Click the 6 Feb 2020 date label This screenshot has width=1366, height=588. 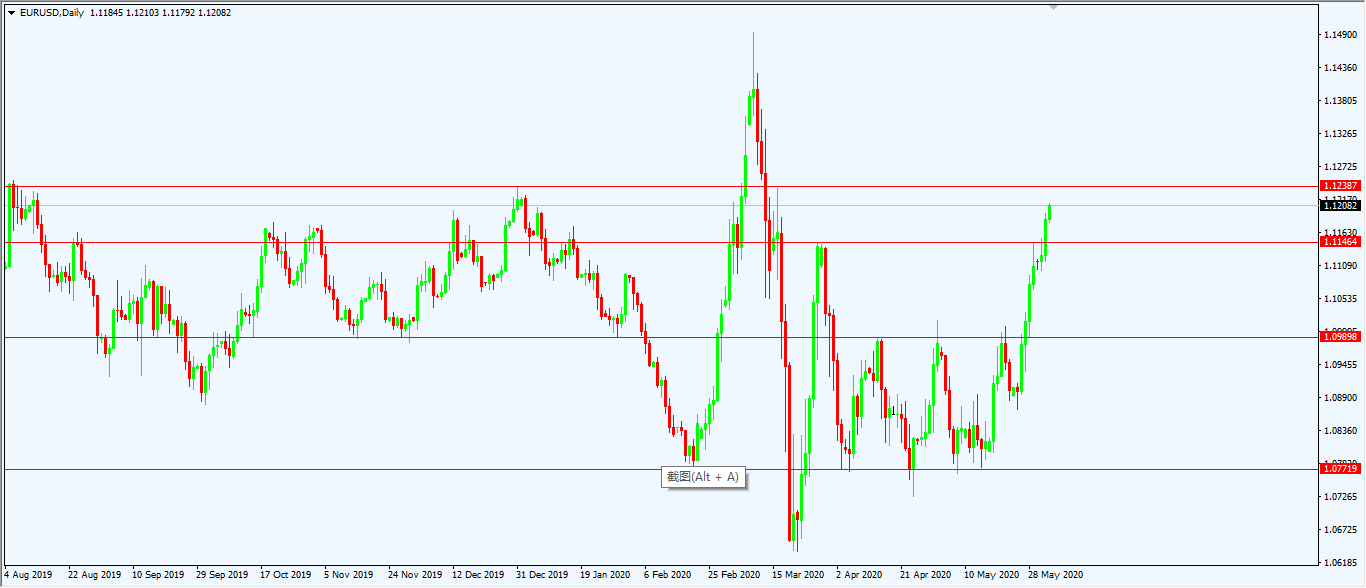[x=668, y=575]
